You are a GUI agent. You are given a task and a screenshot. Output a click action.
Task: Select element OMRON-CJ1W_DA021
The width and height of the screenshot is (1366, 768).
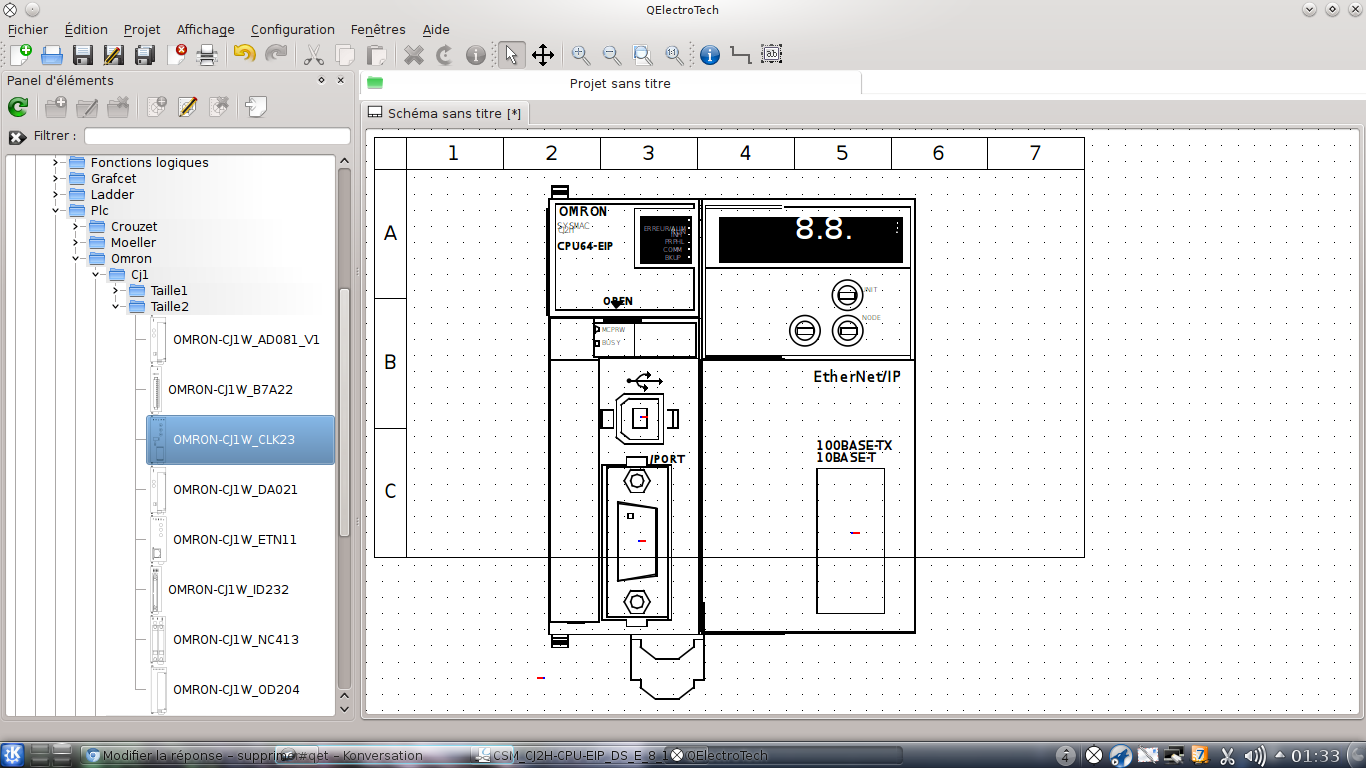pos(241,489)
